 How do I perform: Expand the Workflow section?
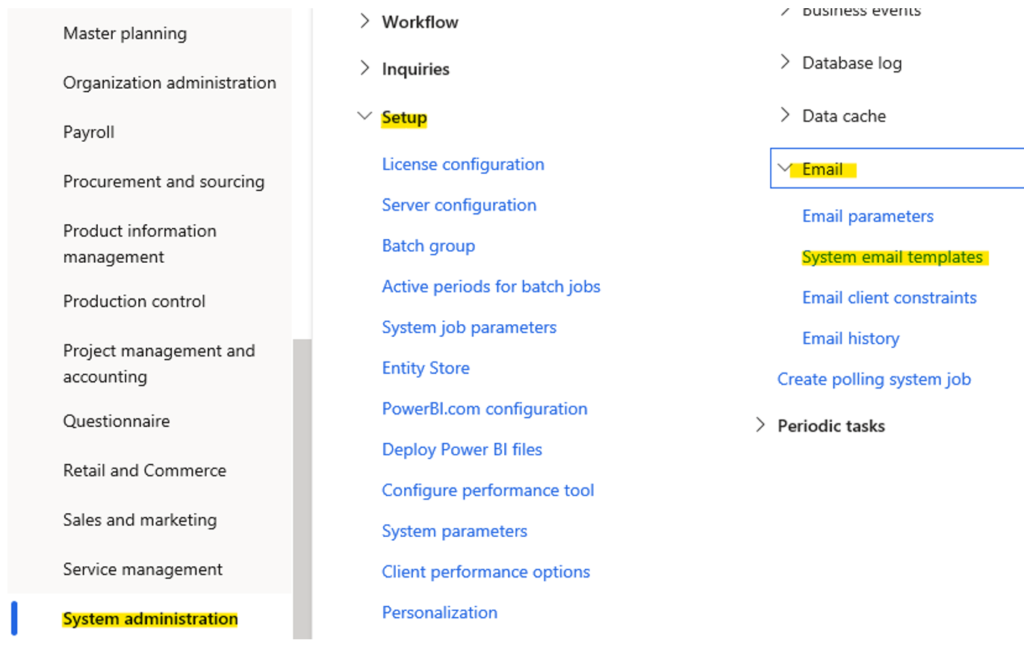pos(417,21)
